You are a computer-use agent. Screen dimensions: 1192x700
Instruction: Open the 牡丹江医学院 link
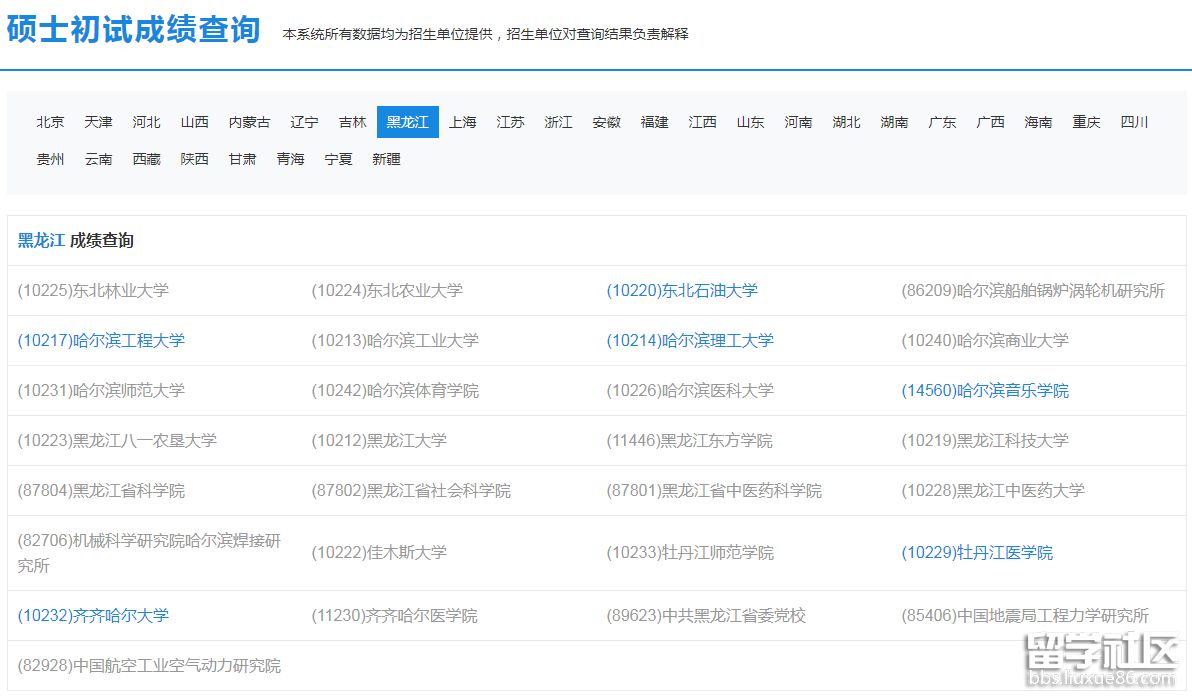click(x=977, y=552)
